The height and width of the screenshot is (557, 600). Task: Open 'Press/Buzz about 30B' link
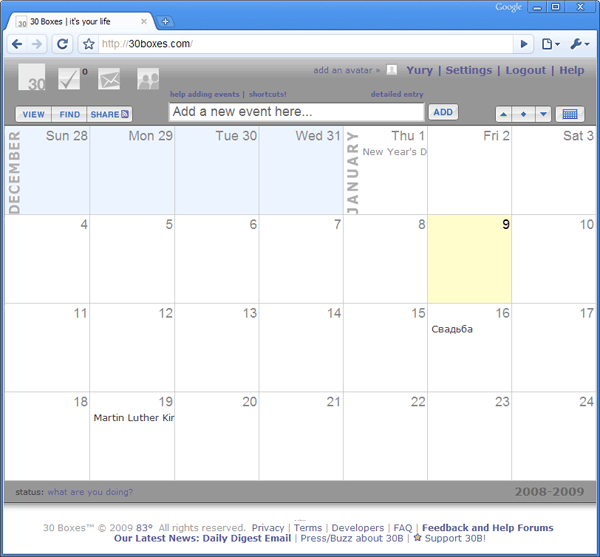pyautogui.click(x=352, y=538)
